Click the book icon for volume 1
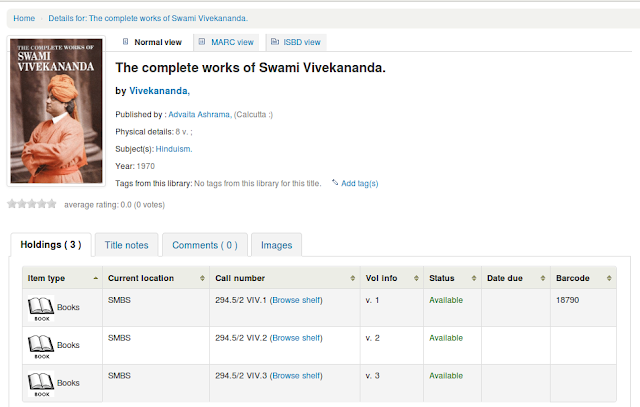 (40, 306)
